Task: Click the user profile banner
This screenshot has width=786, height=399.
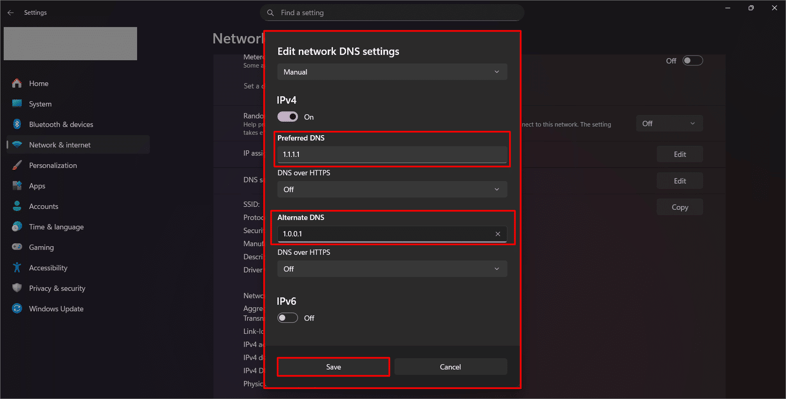Action: (x=70, y=44)
